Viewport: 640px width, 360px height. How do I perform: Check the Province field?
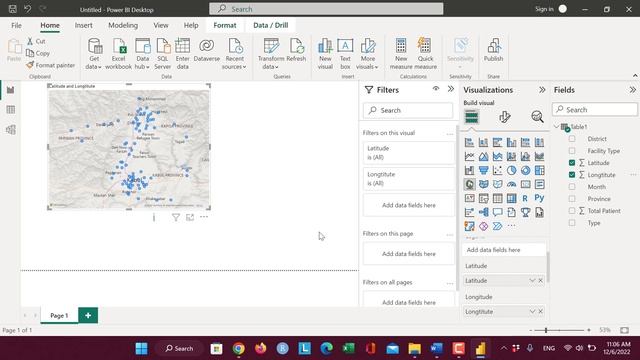point(572,199)
